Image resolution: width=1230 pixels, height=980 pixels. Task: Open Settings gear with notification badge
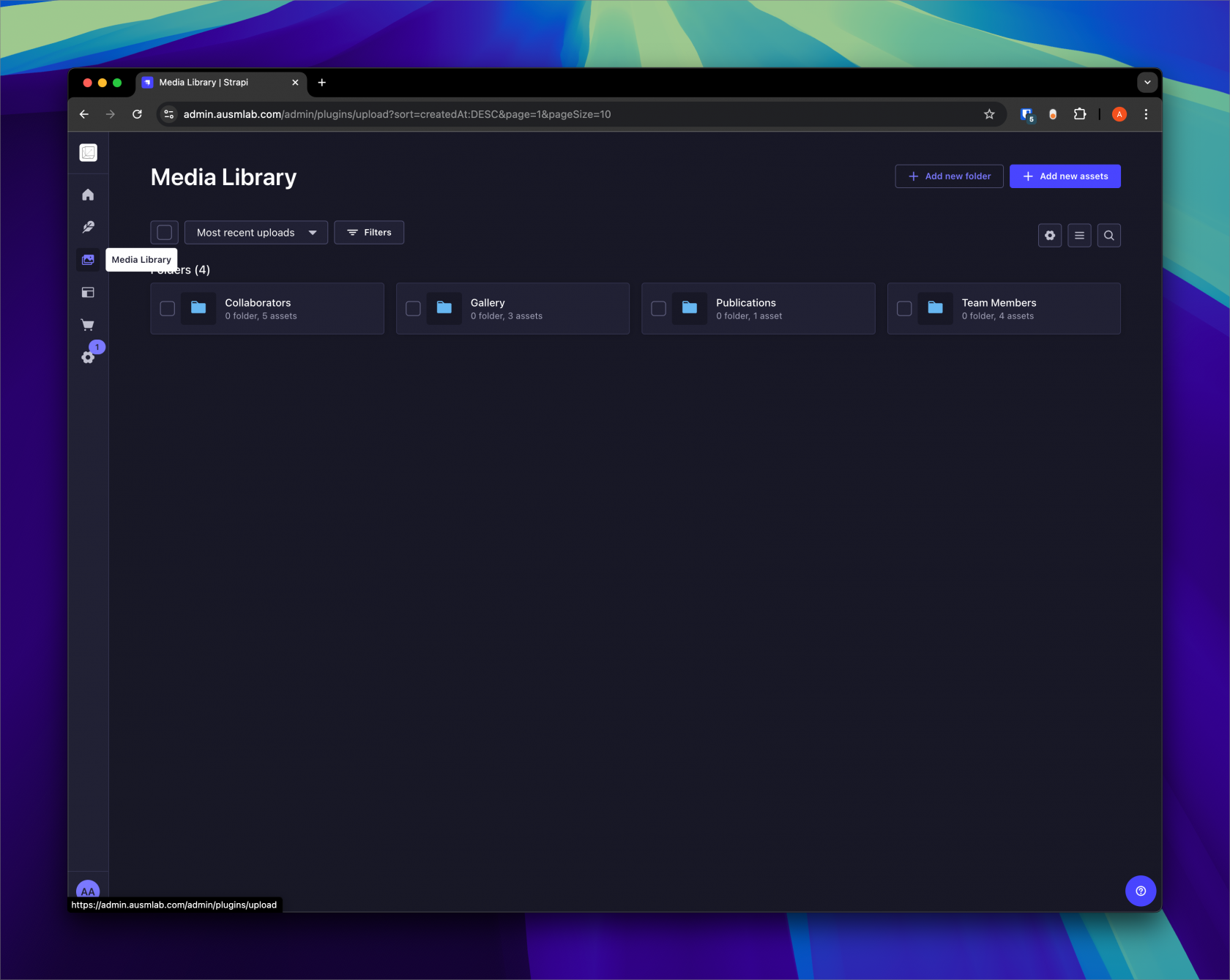point(88,357)
